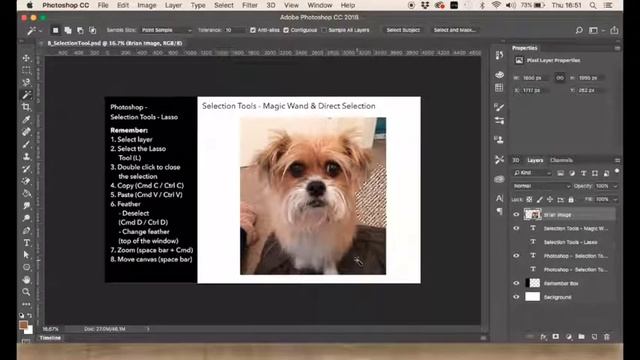Select the History Brush tool

pos(26,169)
